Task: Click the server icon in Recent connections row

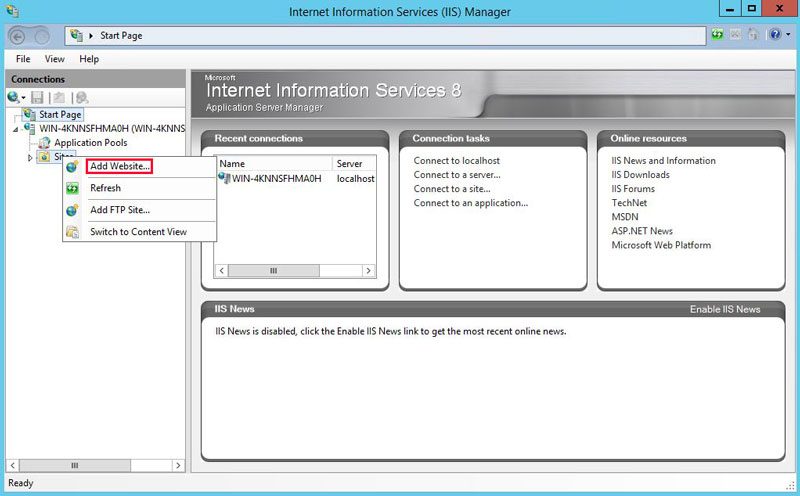Action: pyautogui.click(x=224, y=178)
